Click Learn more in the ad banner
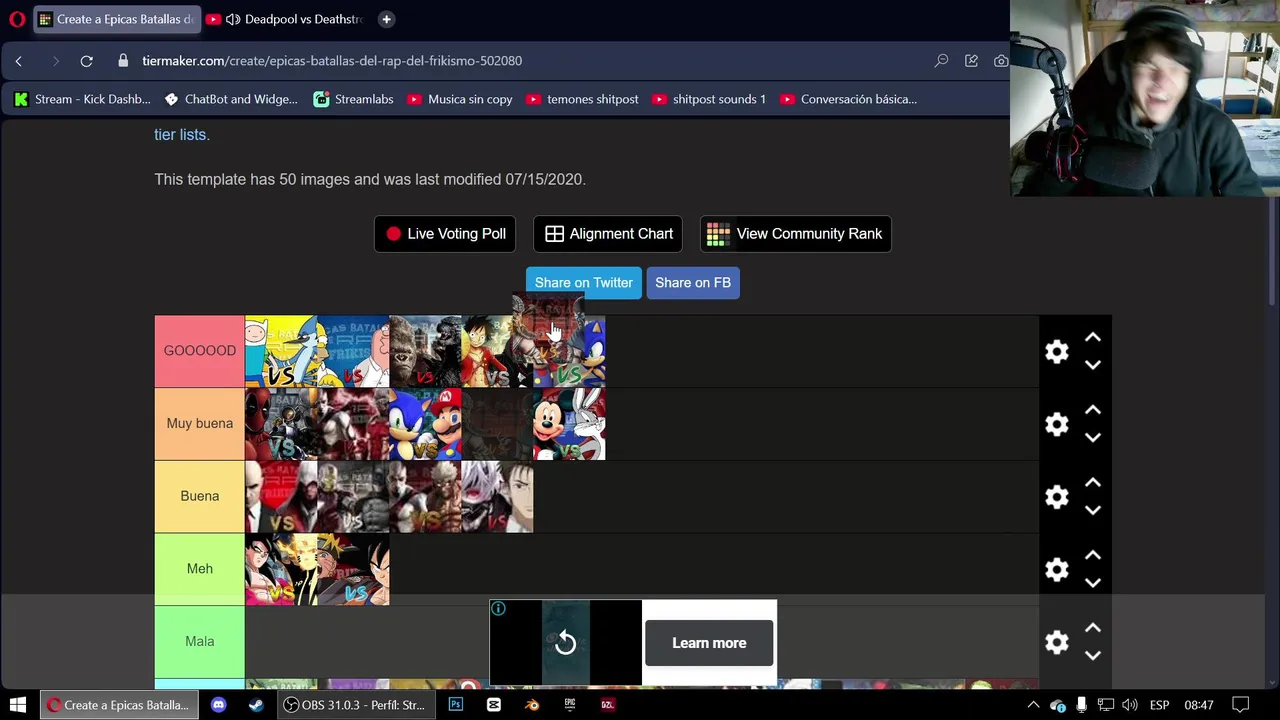This screenshot has height=720, width=1280. 709,643
